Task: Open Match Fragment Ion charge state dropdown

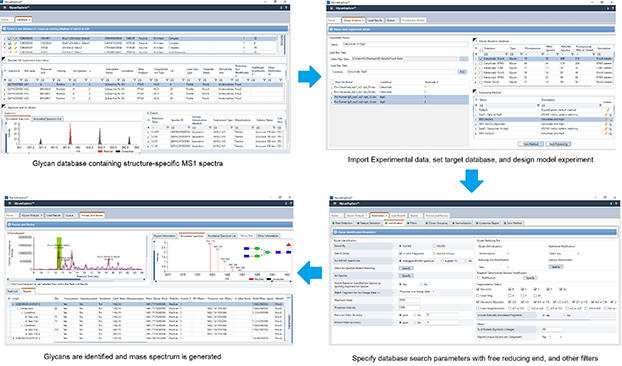Action: pyautogui.click(x=417, y=292)
